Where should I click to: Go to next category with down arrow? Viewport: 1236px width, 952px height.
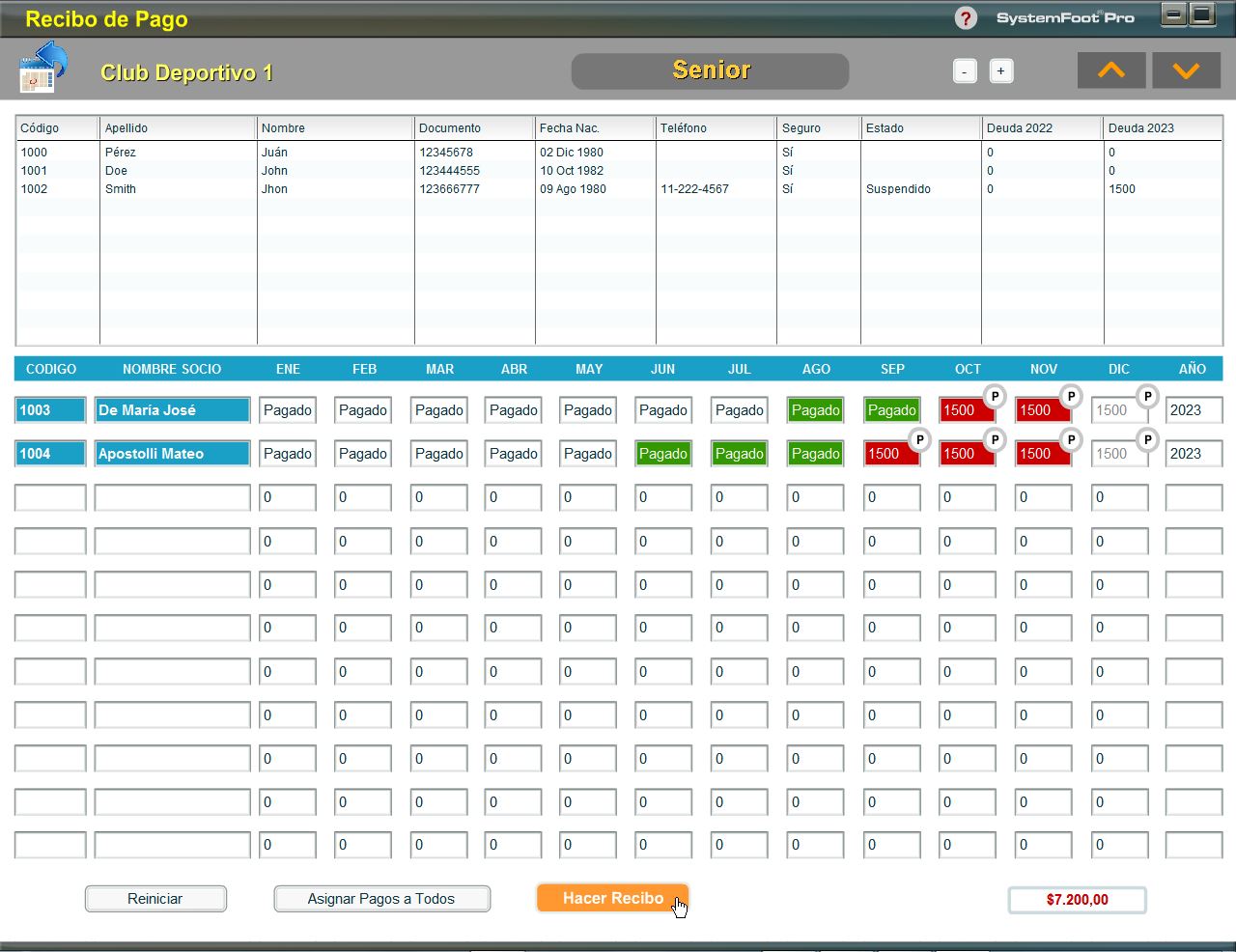1186,70
